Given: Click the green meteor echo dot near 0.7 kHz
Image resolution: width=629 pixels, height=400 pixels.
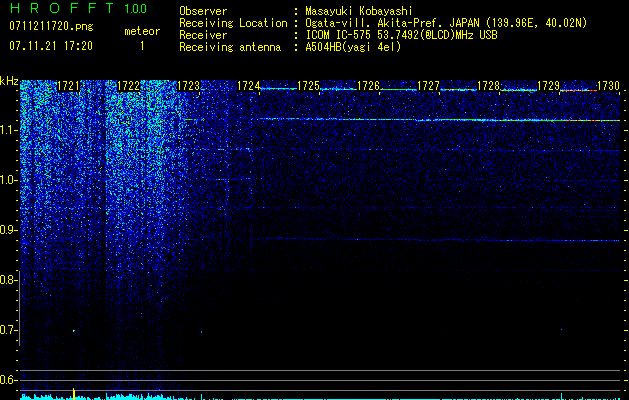Looking at the screenshot, I should tap(74, 331).
